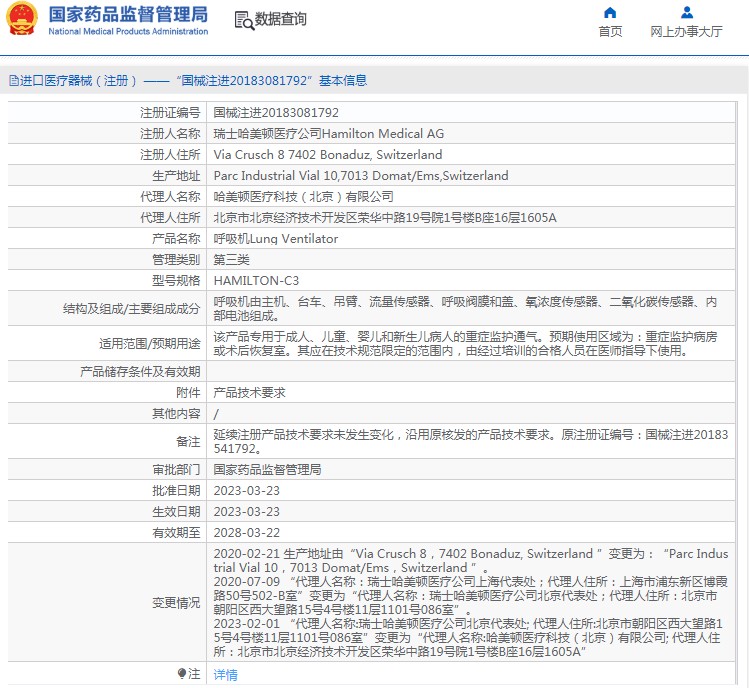Screen dimensions: 749x688
Task: Click the document icon before 进口医疗器械
Action: coord(13,80)
